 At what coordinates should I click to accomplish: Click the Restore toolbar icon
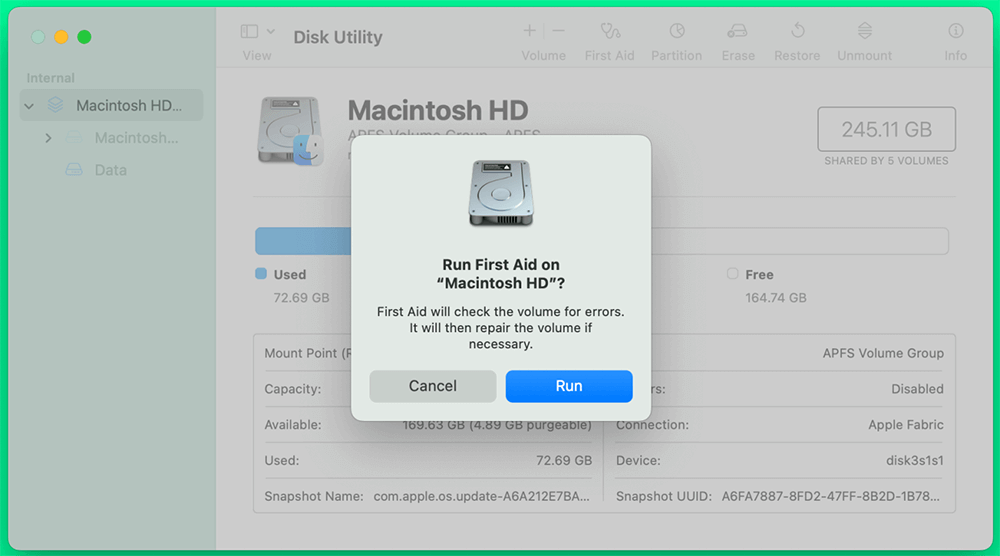tap(798, 31)
